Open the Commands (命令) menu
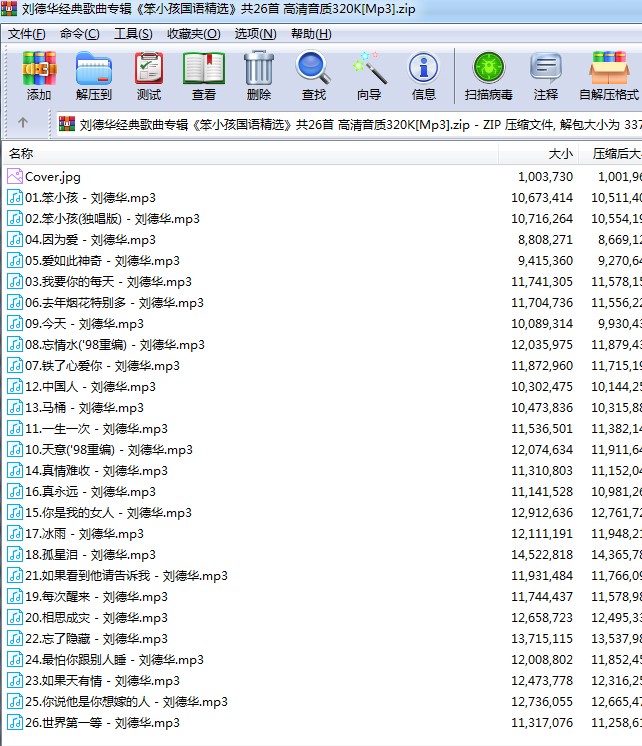This screenshot has width=642, height=746. coord(79,34)
